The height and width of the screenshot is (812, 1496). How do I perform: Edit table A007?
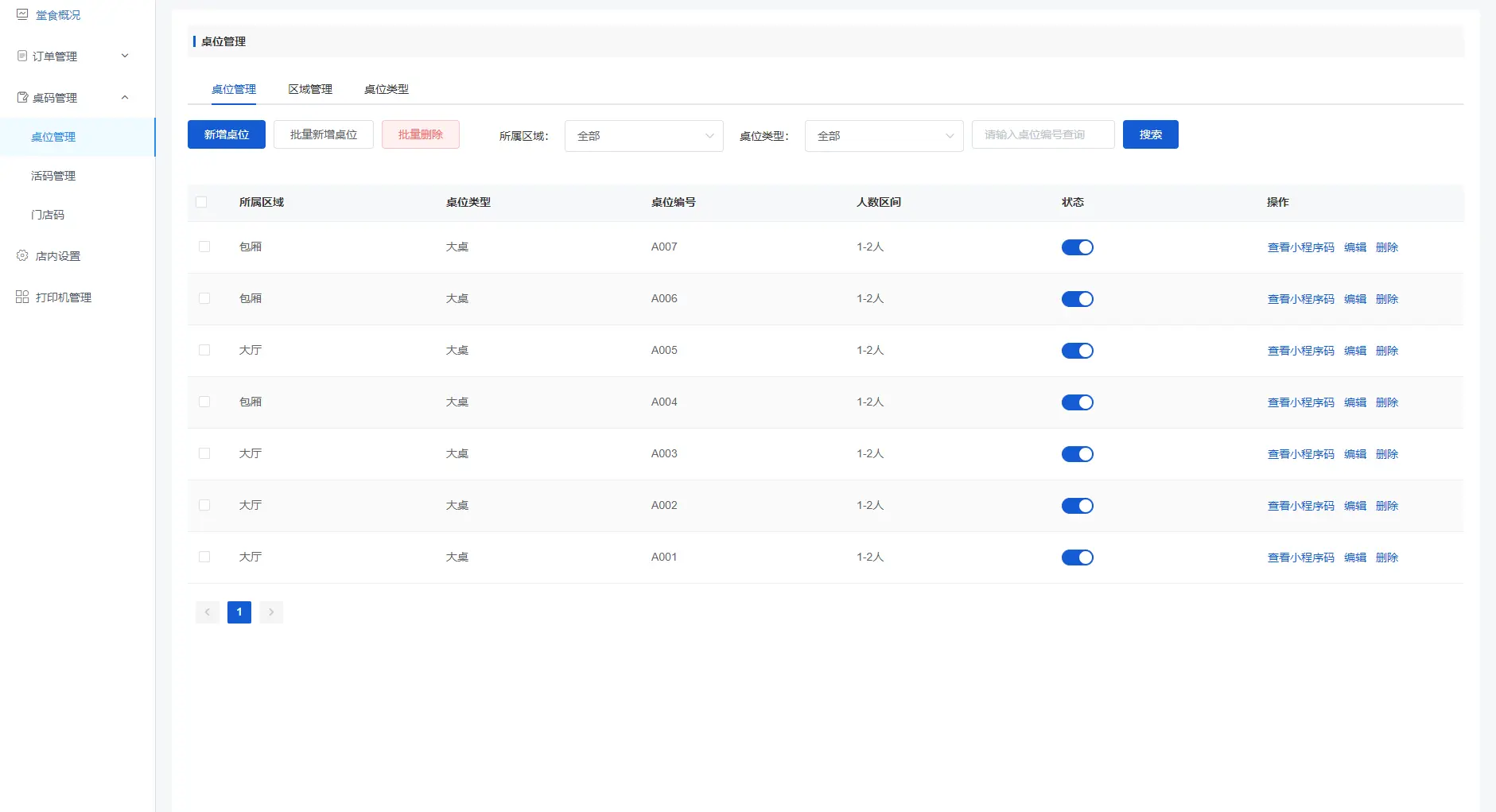click(1355, 247)
